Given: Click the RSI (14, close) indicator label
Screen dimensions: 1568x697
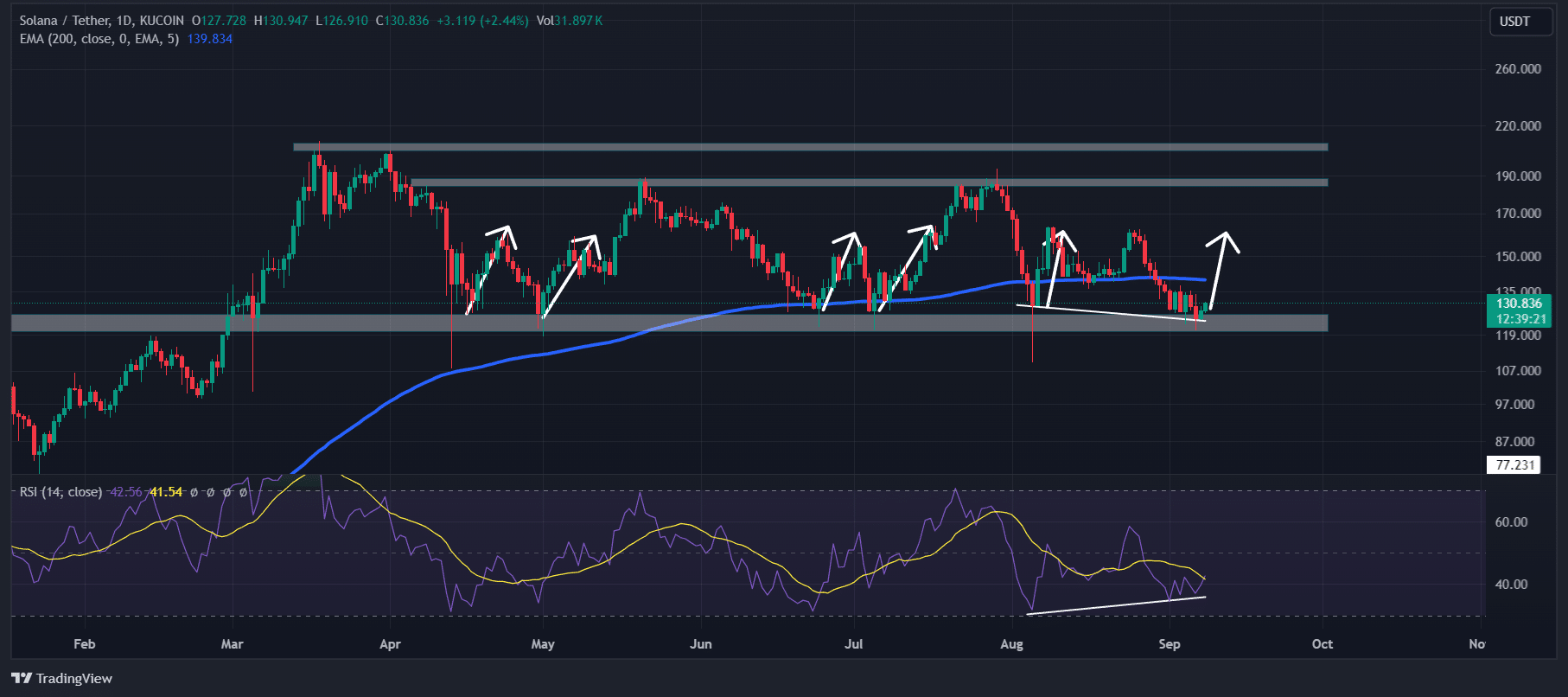Looking at the screenshot, I should (x=61, y=492).
